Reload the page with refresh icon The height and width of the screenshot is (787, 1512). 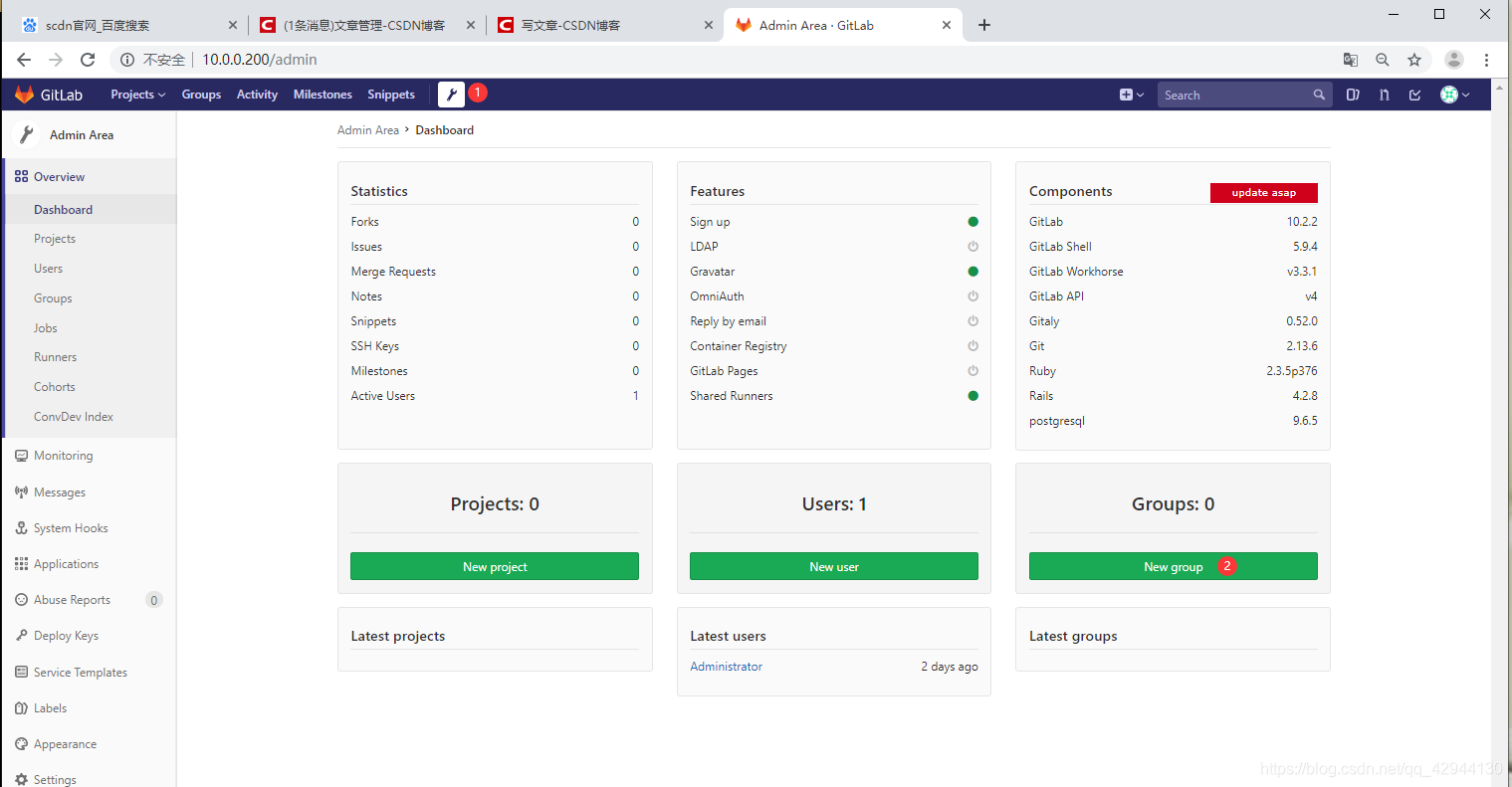tap(88, 60)
